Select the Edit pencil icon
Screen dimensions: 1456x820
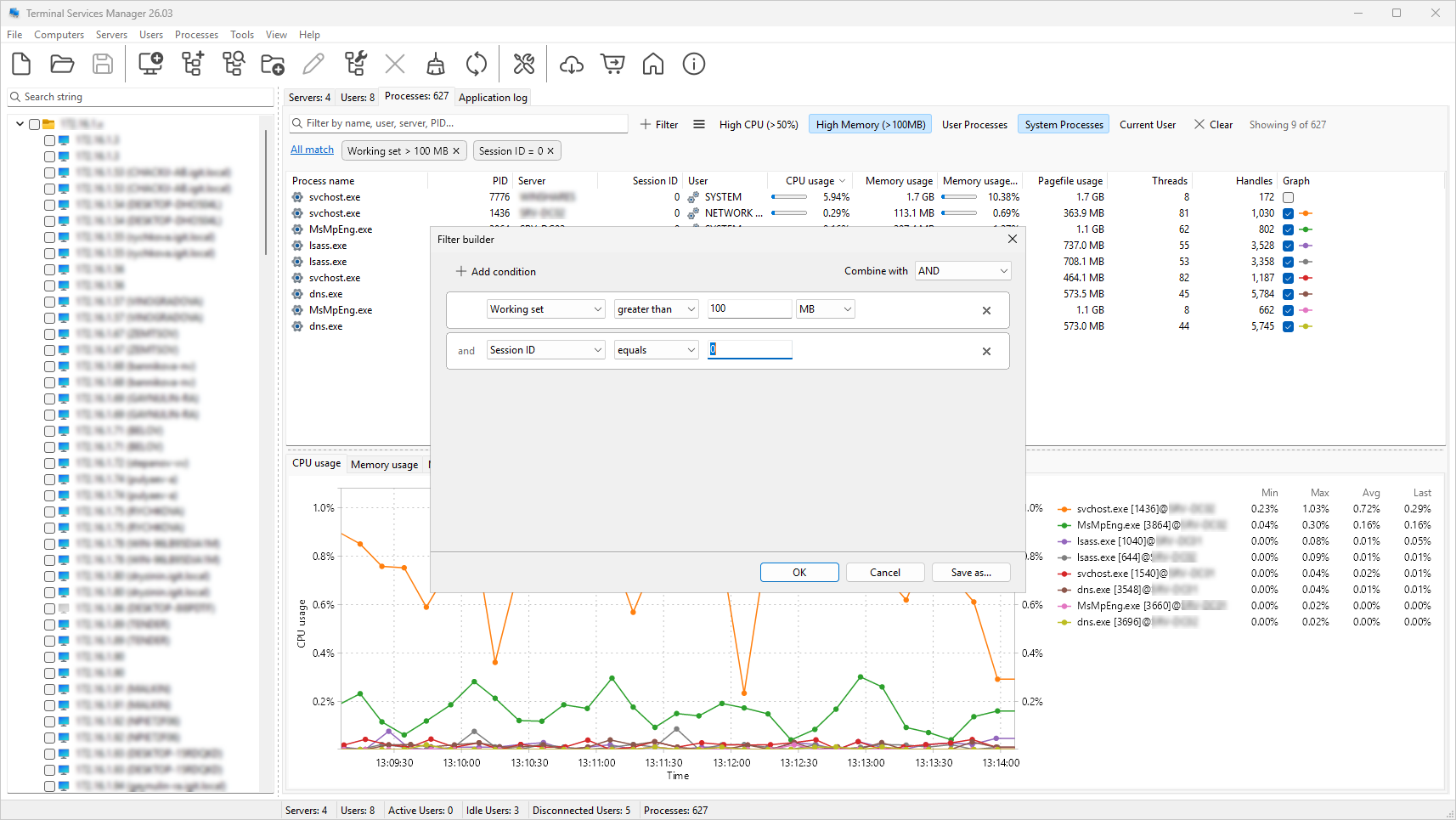[x=313, y=64]
